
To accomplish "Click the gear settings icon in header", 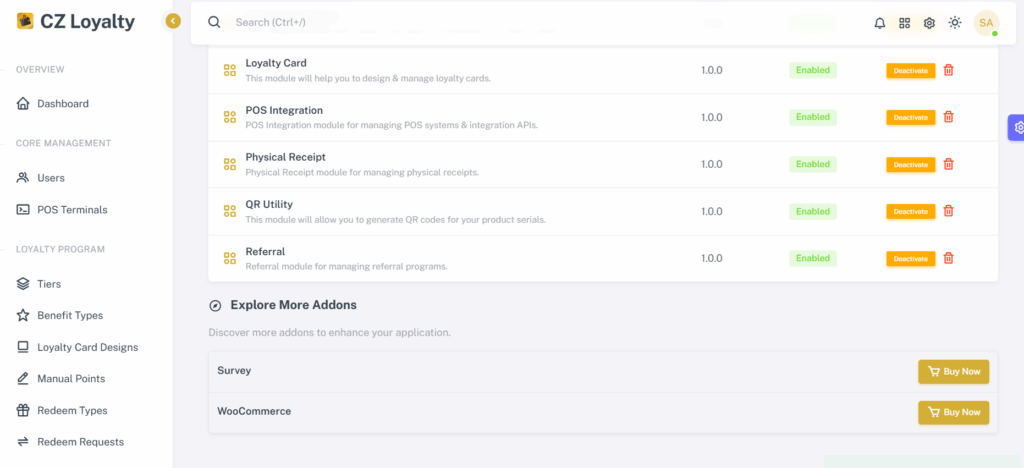I will (929, 23).
